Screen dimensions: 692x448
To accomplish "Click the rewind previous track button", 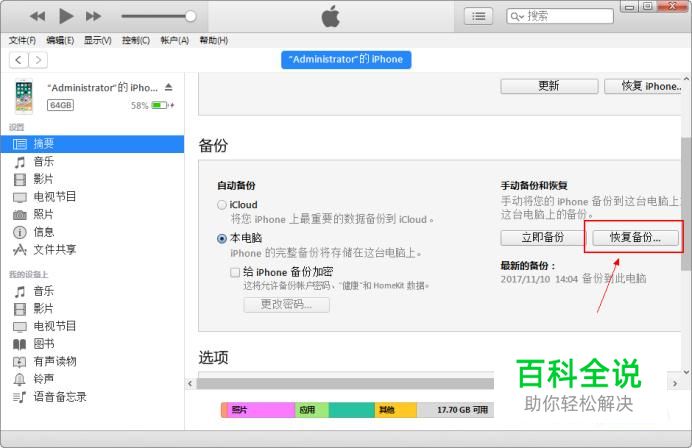I will (37, 16).
